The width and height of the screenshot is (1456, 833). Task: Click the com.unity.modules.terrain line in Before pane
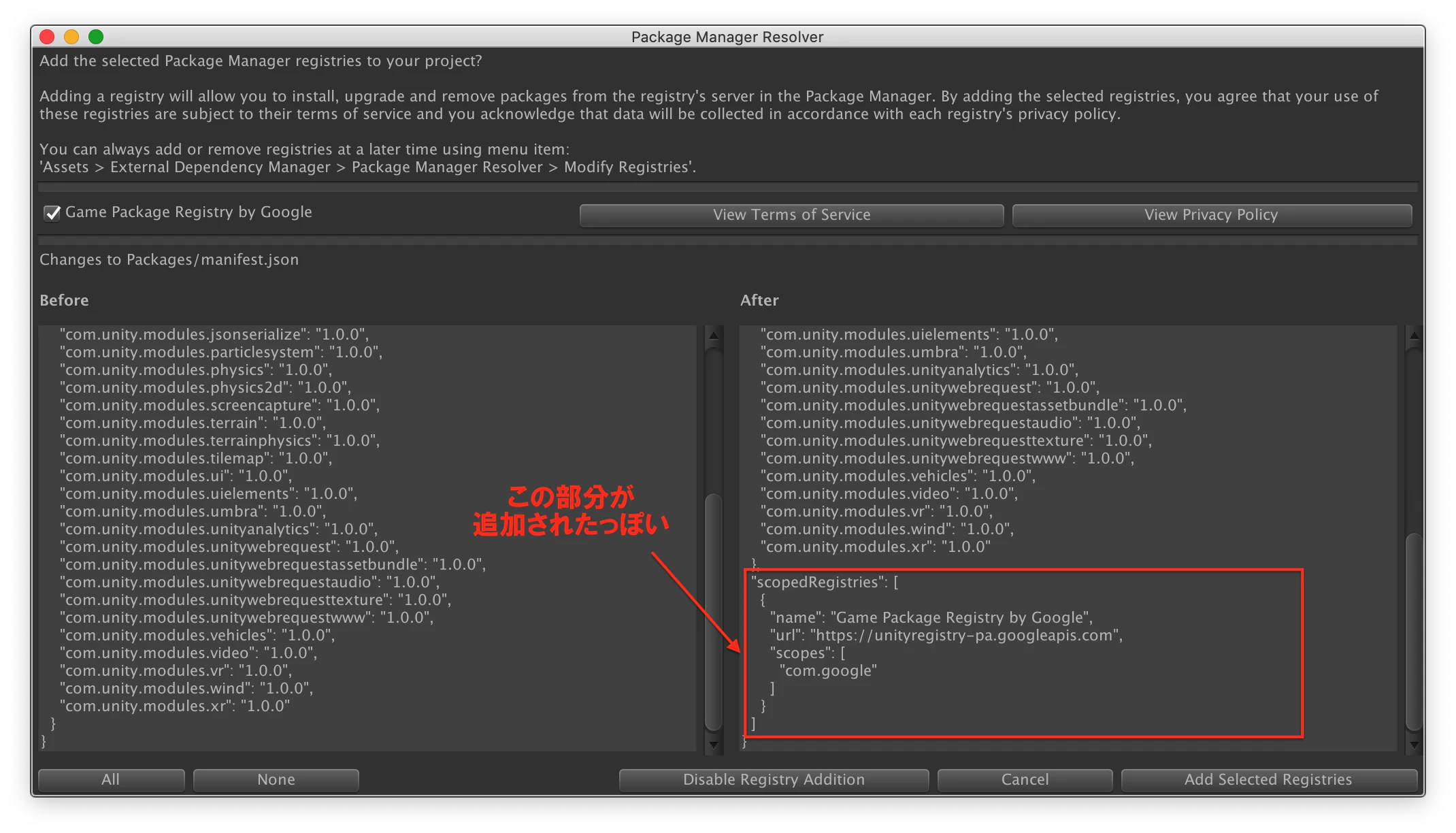coord(193,423)
